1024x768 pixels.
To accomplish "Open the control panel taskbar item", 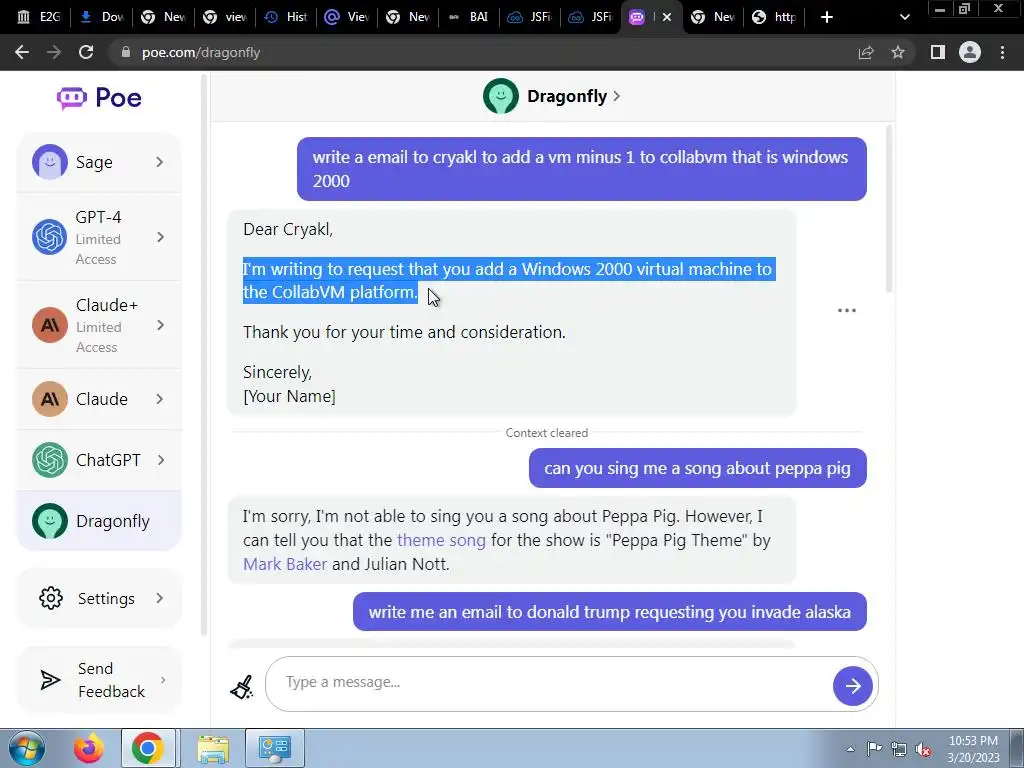I will [x=274, y=748].
